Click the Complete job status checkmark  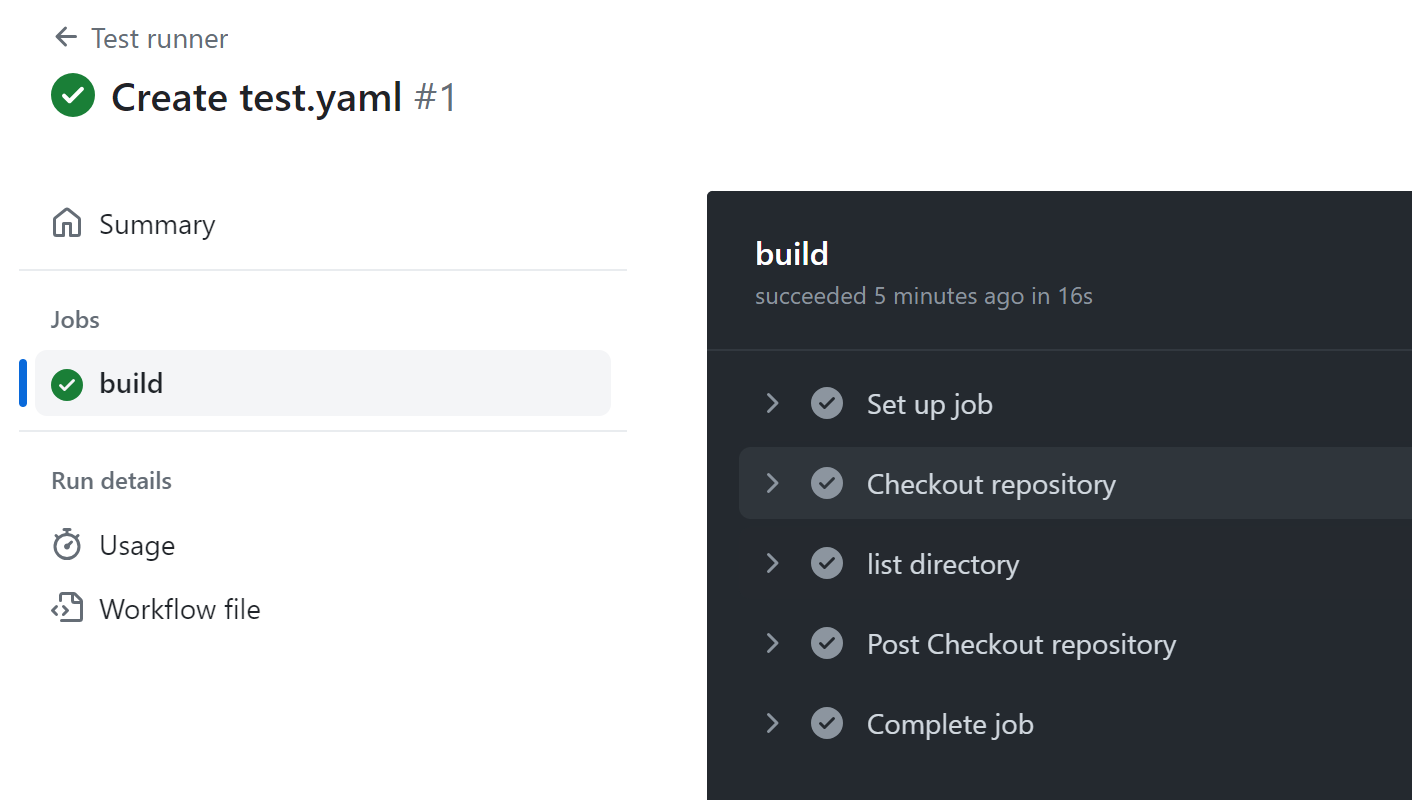coord(827,724)
